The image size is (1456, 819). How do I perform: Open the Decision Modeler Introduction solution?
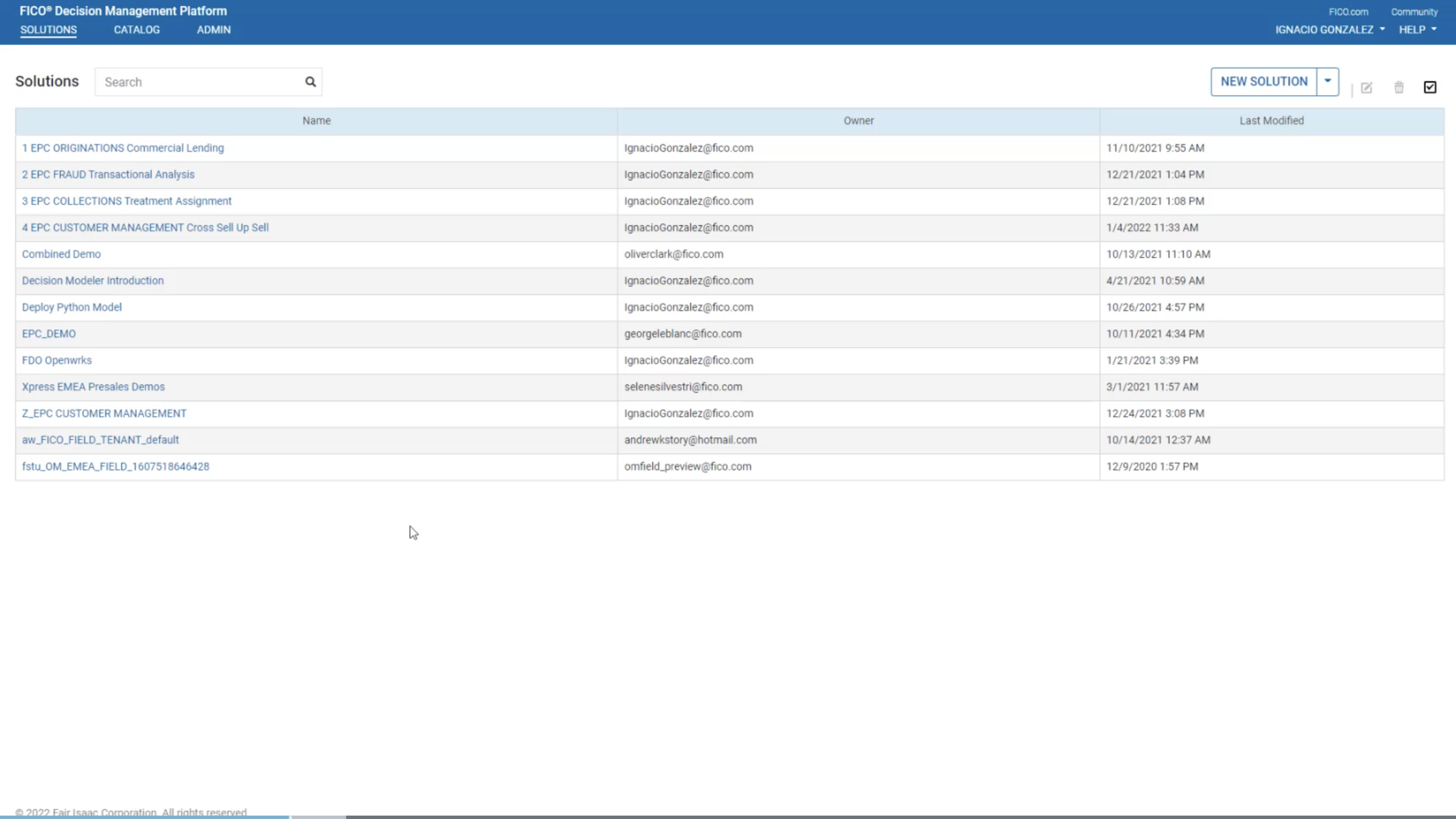tap(93, 281)
